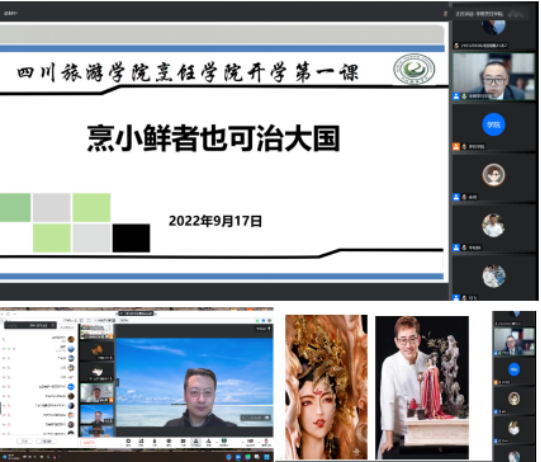Toggle the red muted mic of first listed participant

tap(3, 339)
